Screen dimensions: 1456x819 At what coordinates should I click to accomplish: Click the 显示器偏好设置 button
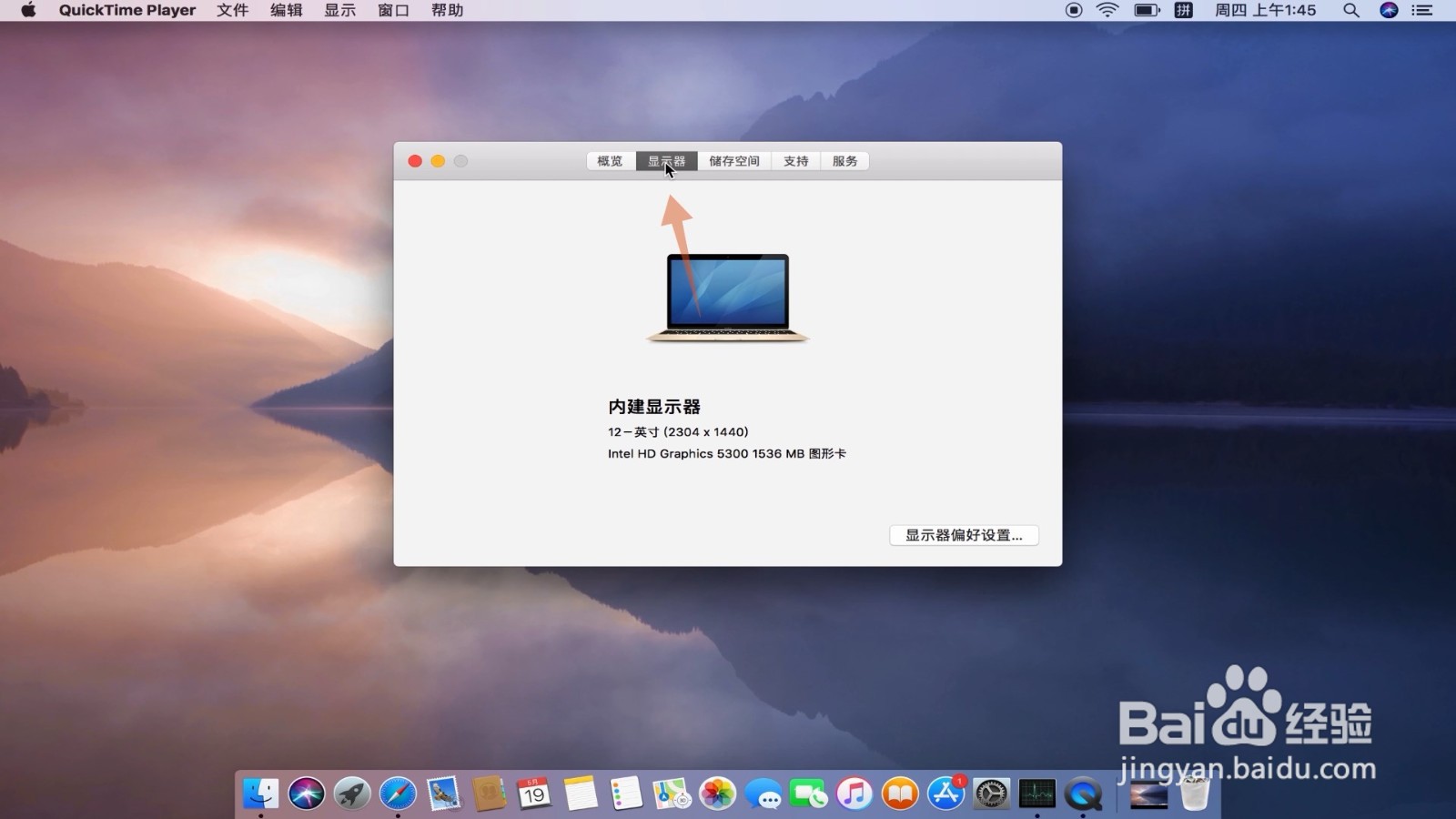pyautogui.click(x=963, y=535)
